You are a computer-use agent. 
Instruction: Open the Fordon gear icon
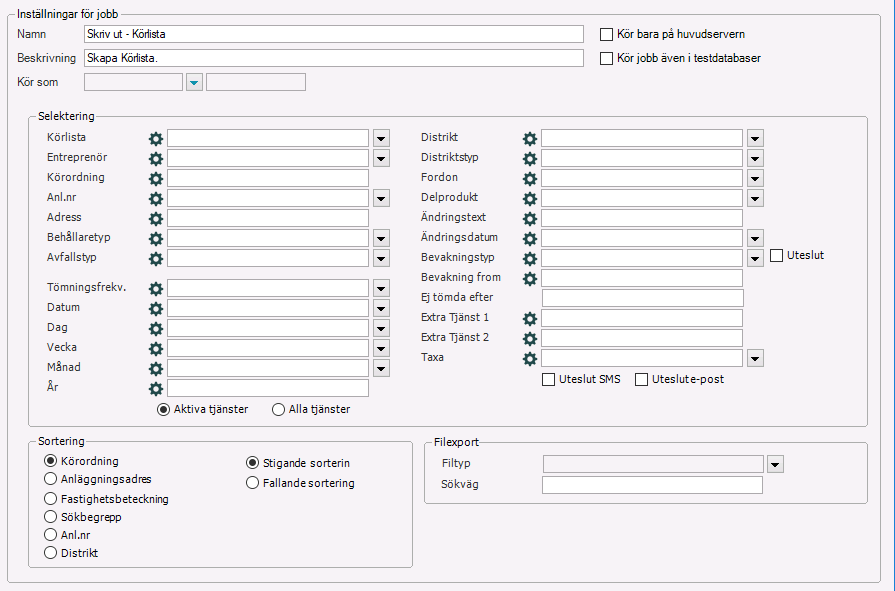[x=530, y=179]
